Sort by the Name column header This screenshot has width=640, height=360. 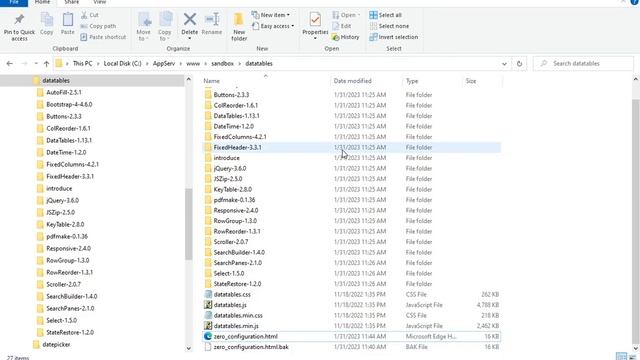(x=266, y=81)
